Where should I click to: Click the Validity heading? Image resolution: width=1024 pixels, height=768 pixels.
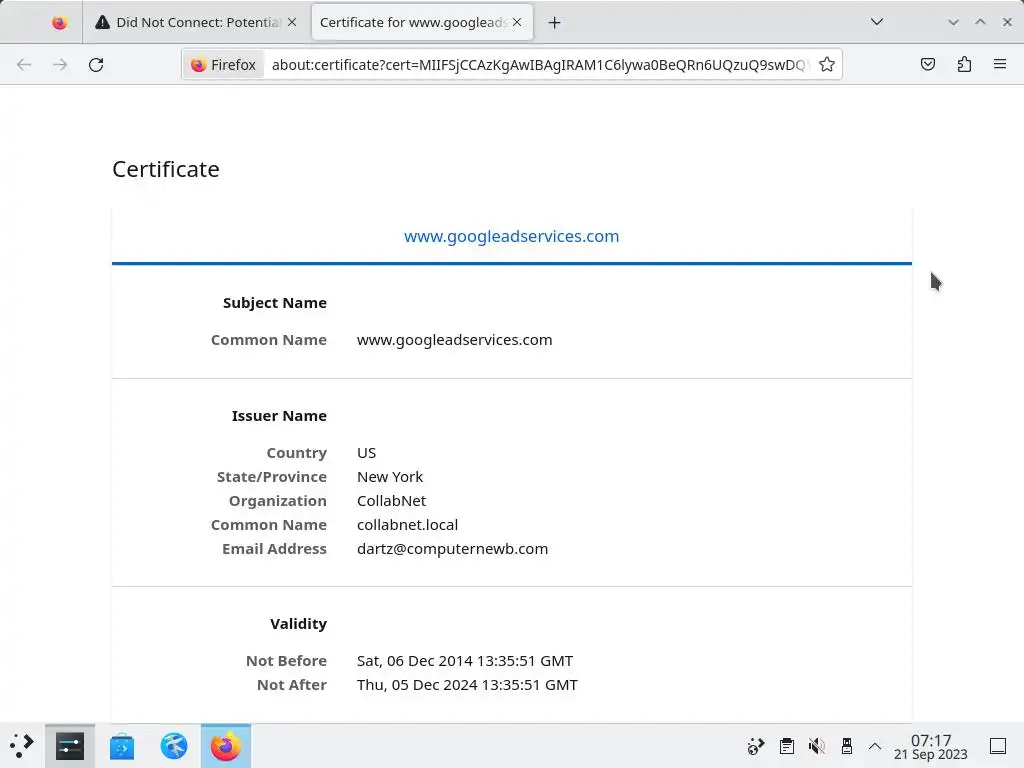coord(298,624)
